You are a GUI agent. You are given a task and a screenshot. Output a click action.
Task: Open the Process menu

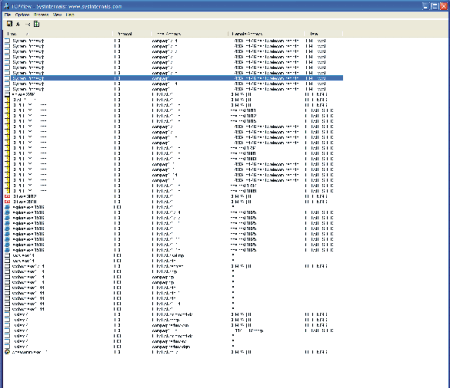tap(41, 15)
